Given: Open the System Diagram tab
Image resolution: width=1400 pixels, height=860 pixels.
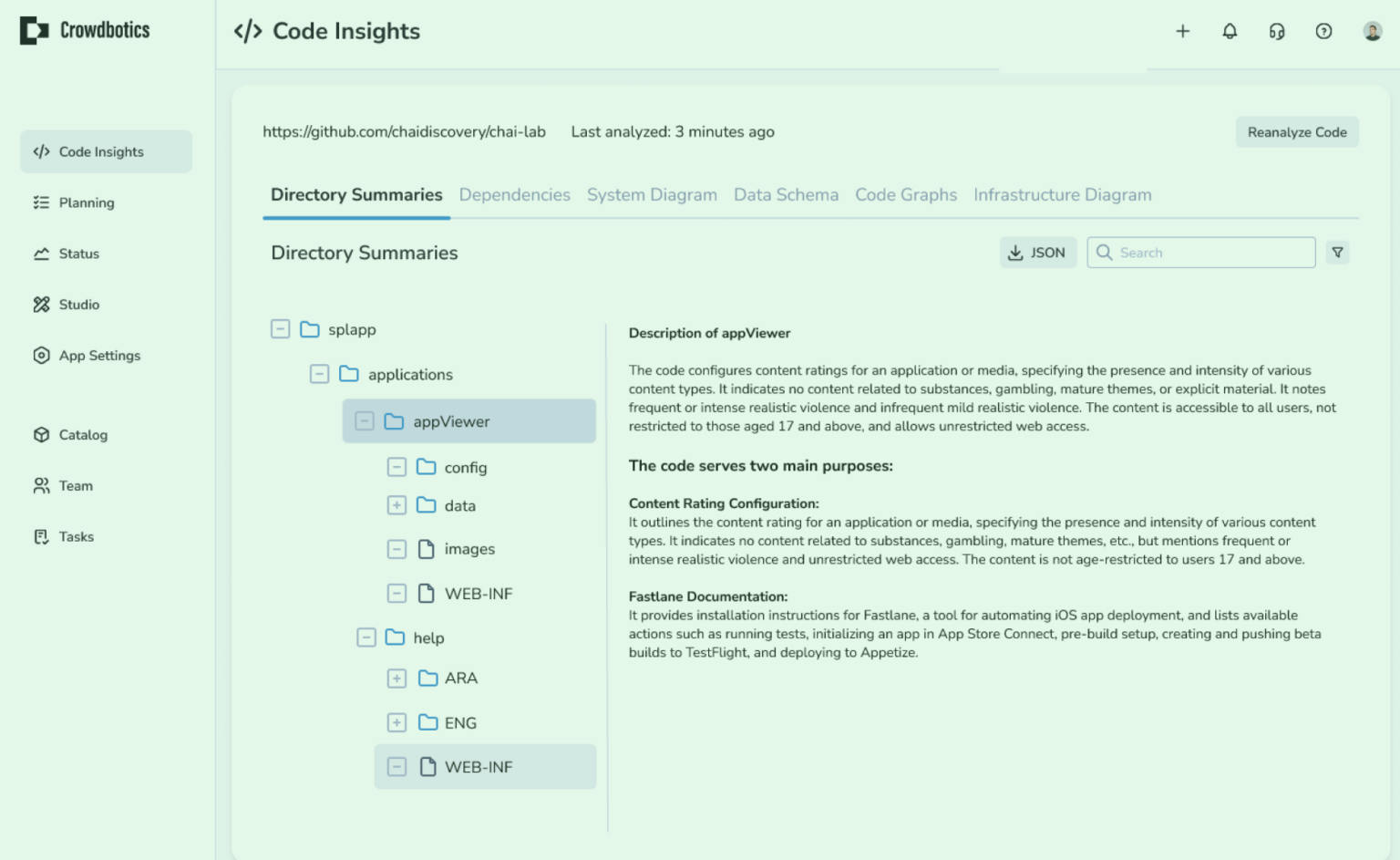Looking at the screenshot, I should pos(652,195).
